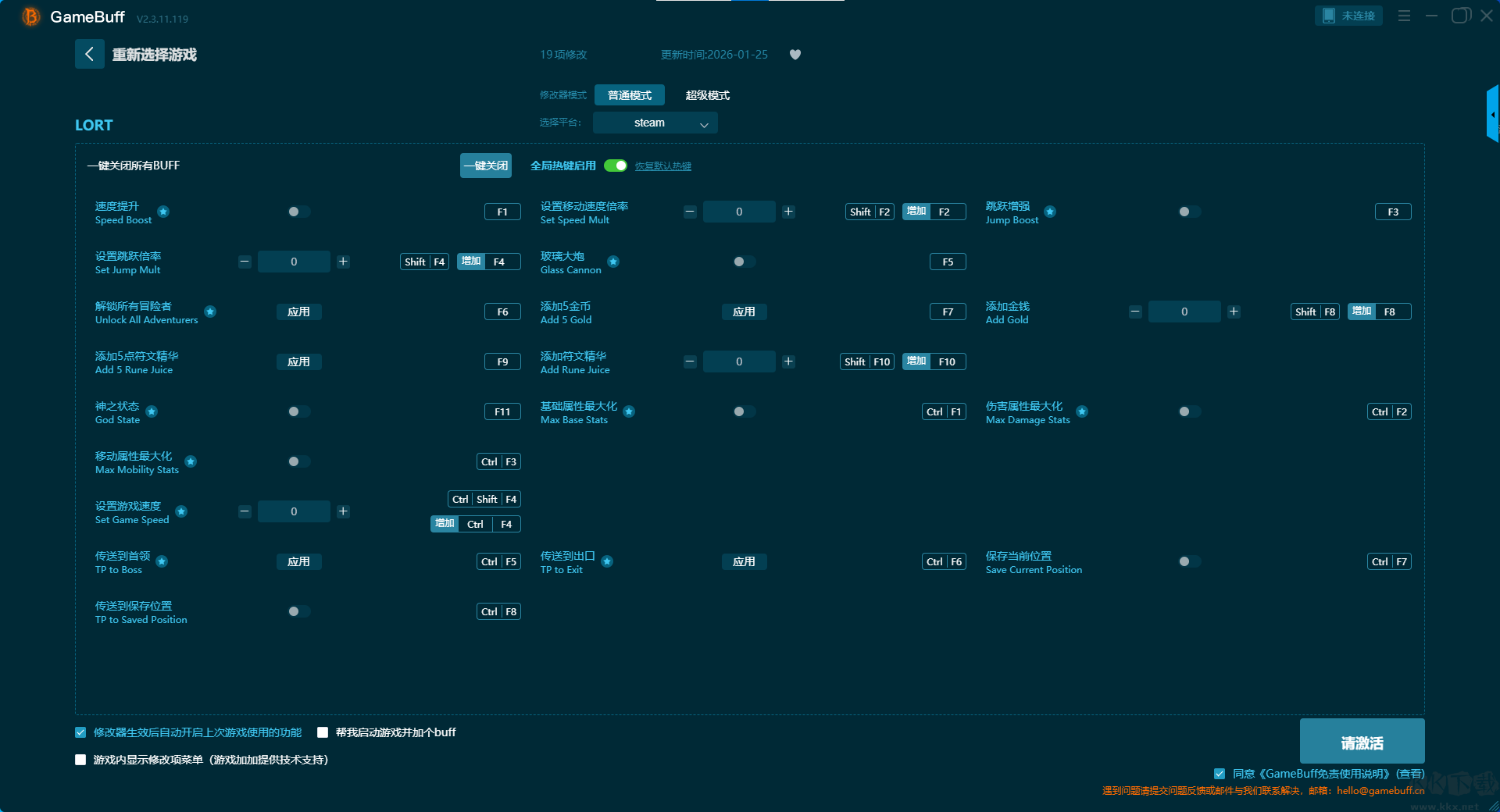Click the back arrow to reselect game
Screen dimensions: 1500x812
[89, 54]
